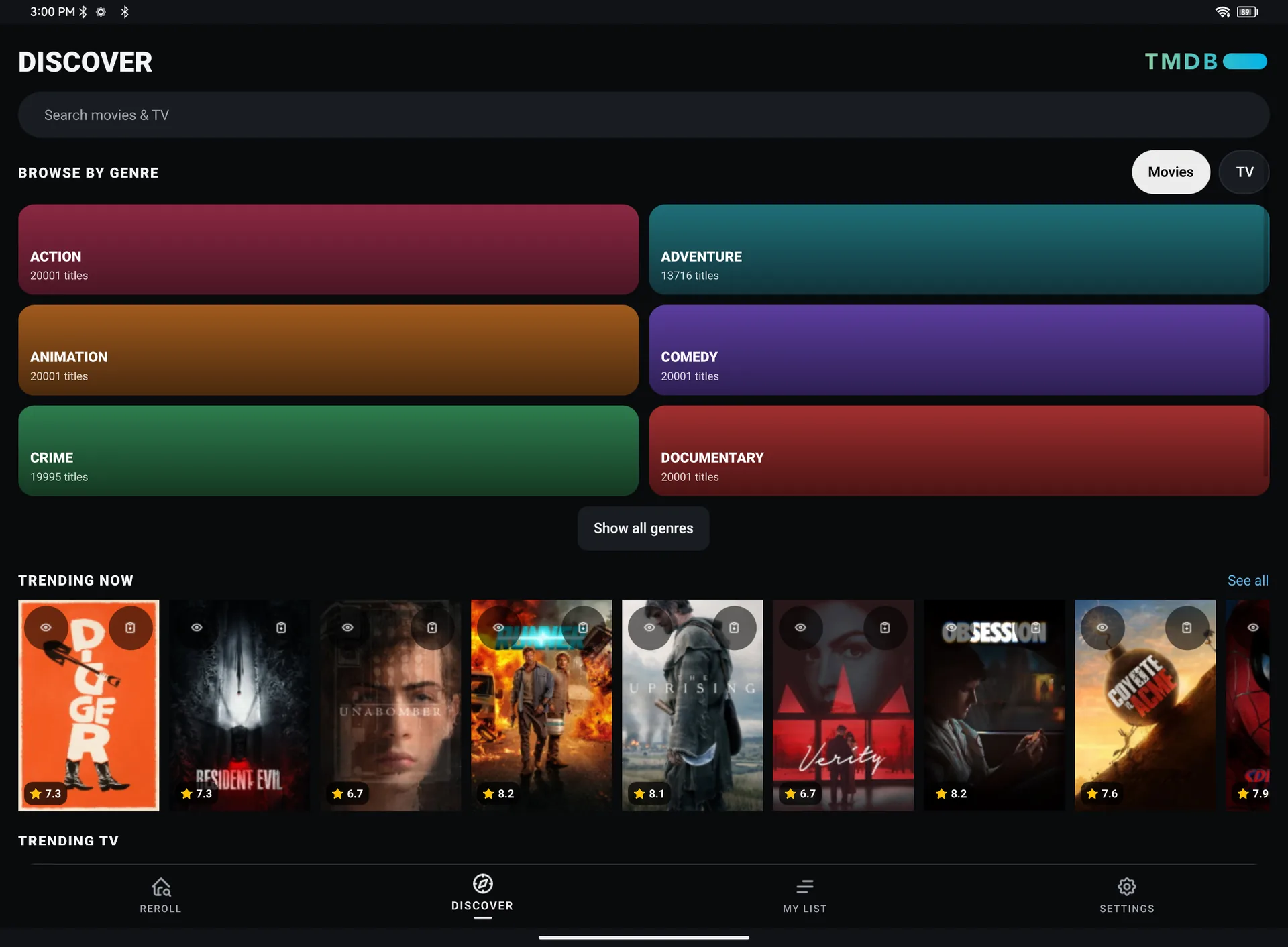1288x947 pixels.
Task: Open the Crime genre card
Action: click(x=328, y=451)
